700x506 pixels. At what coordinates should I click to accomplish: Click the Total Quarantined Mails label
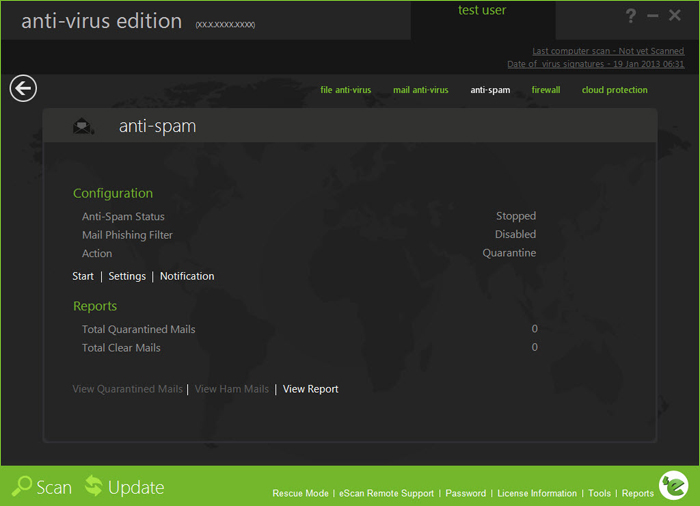(x=138, y=330)
